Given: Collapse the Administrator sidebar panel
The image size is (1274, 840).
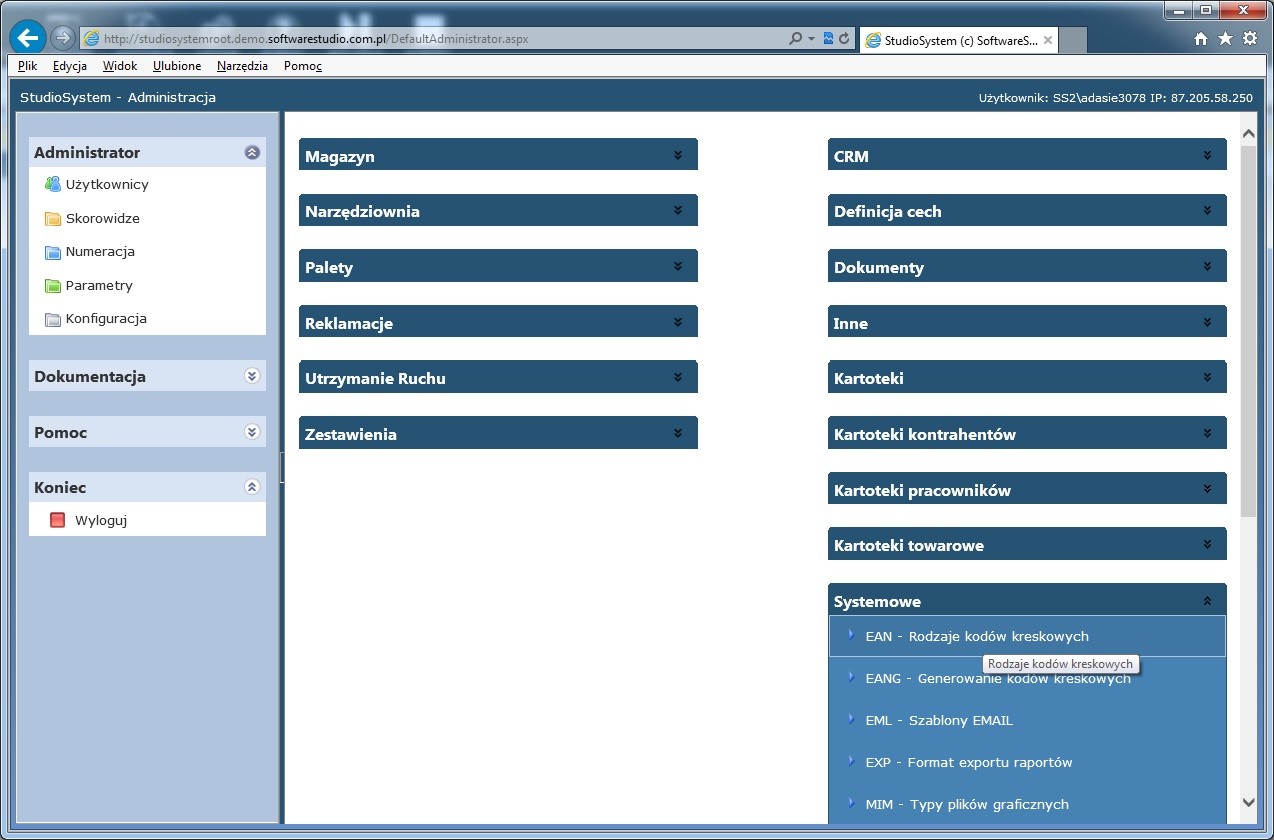Looking at the screenshot, I should pyautogui.click(x=252, y=152).
